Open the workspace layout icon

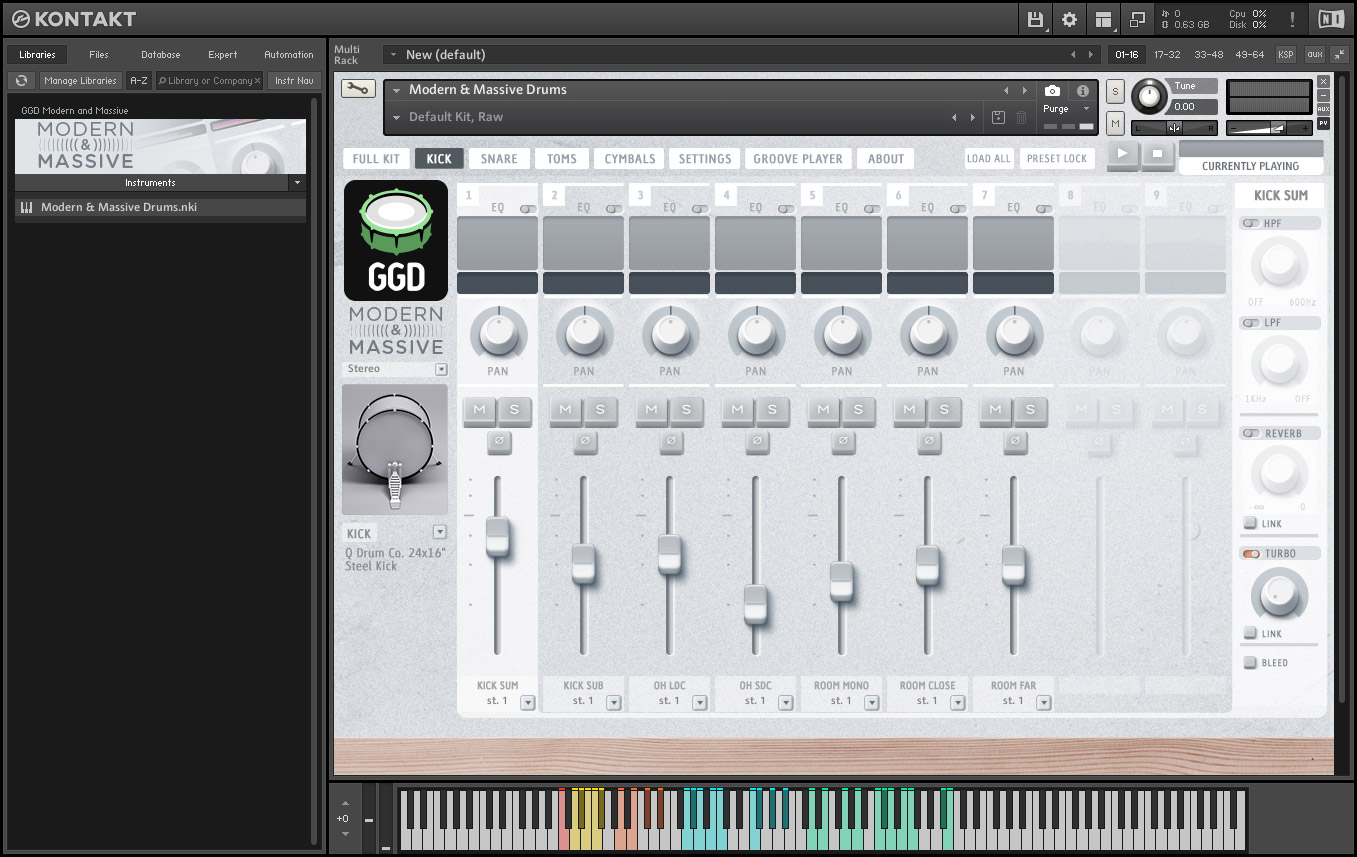coord(1103,19)
